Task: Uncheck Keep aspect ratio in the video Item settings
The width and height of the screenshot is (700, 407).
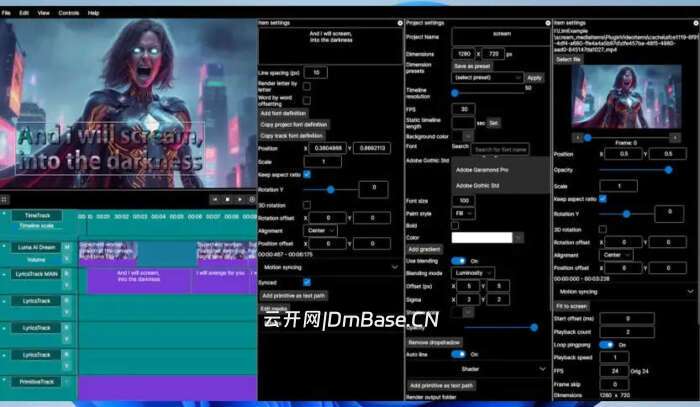Action: (603, 199)
